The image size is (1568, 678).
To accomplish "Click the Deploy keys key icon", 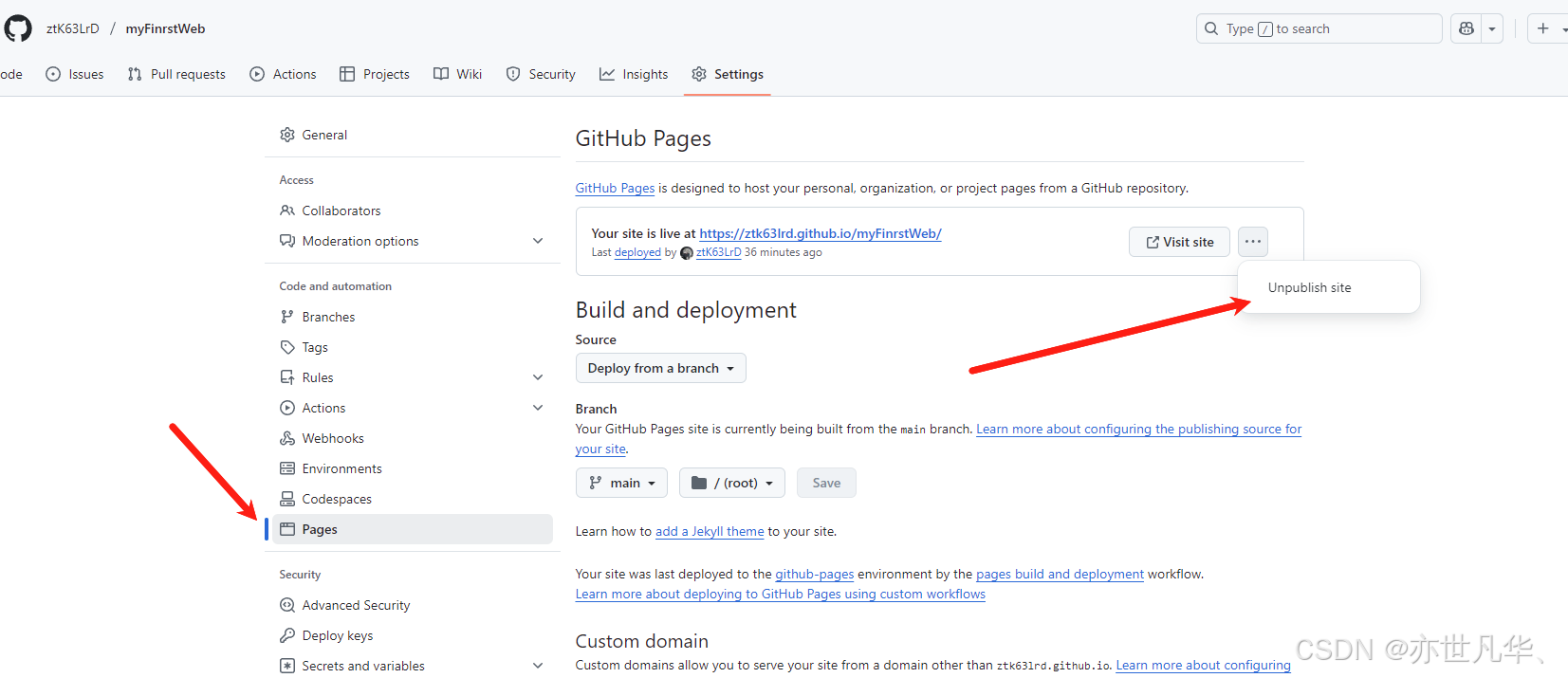I will click(x=287, y=635).
